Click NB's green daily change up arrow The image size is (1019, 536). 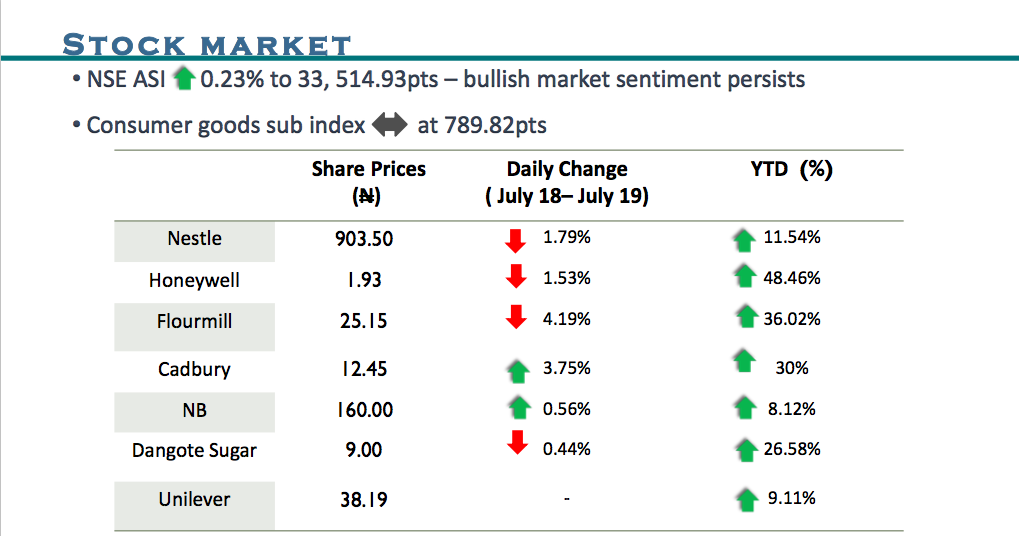pyautogui.click(x=518, y=408)
